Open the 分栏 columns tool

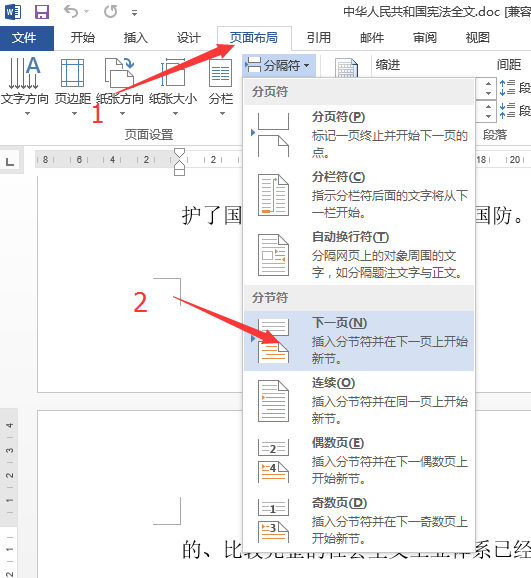point(221,82)
